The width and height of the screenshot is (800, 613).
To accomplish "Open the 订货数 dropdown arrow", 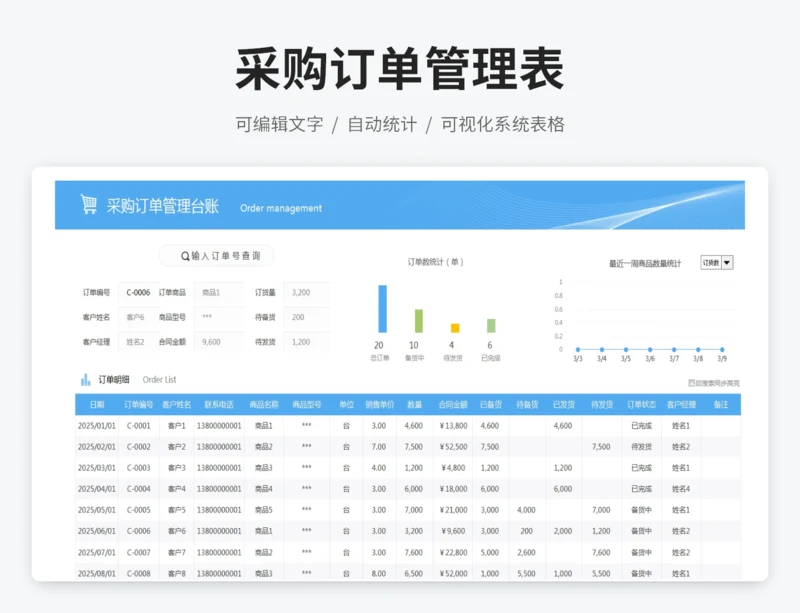I will 727,263.
